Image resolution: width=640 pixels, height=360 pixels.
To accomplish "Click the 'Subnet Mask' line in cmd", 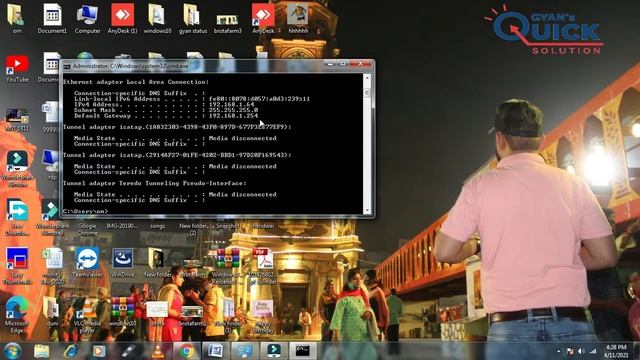I will (x=166, y=110).
